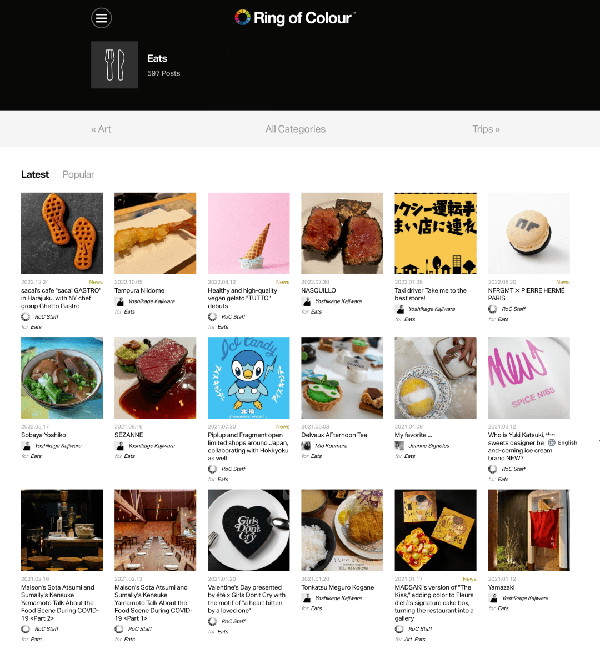Open All Categories link
The width and height of the screenshot is (600, 649).
tap(295, 129)
